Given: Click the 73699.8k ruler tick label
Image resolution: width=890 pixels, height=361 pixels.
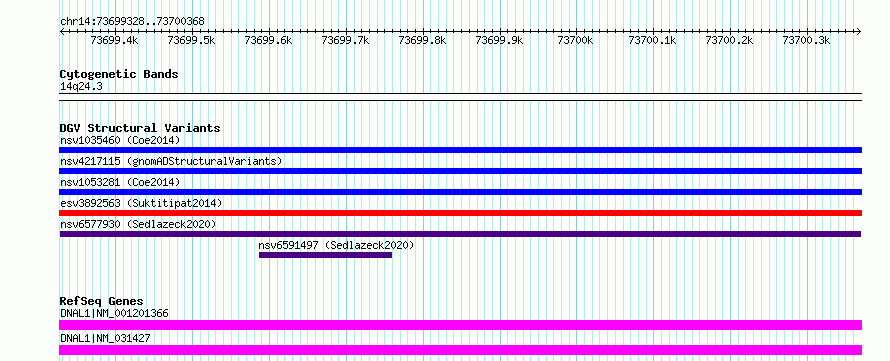Looking at the screenshot, I should [x=422, y=40].
